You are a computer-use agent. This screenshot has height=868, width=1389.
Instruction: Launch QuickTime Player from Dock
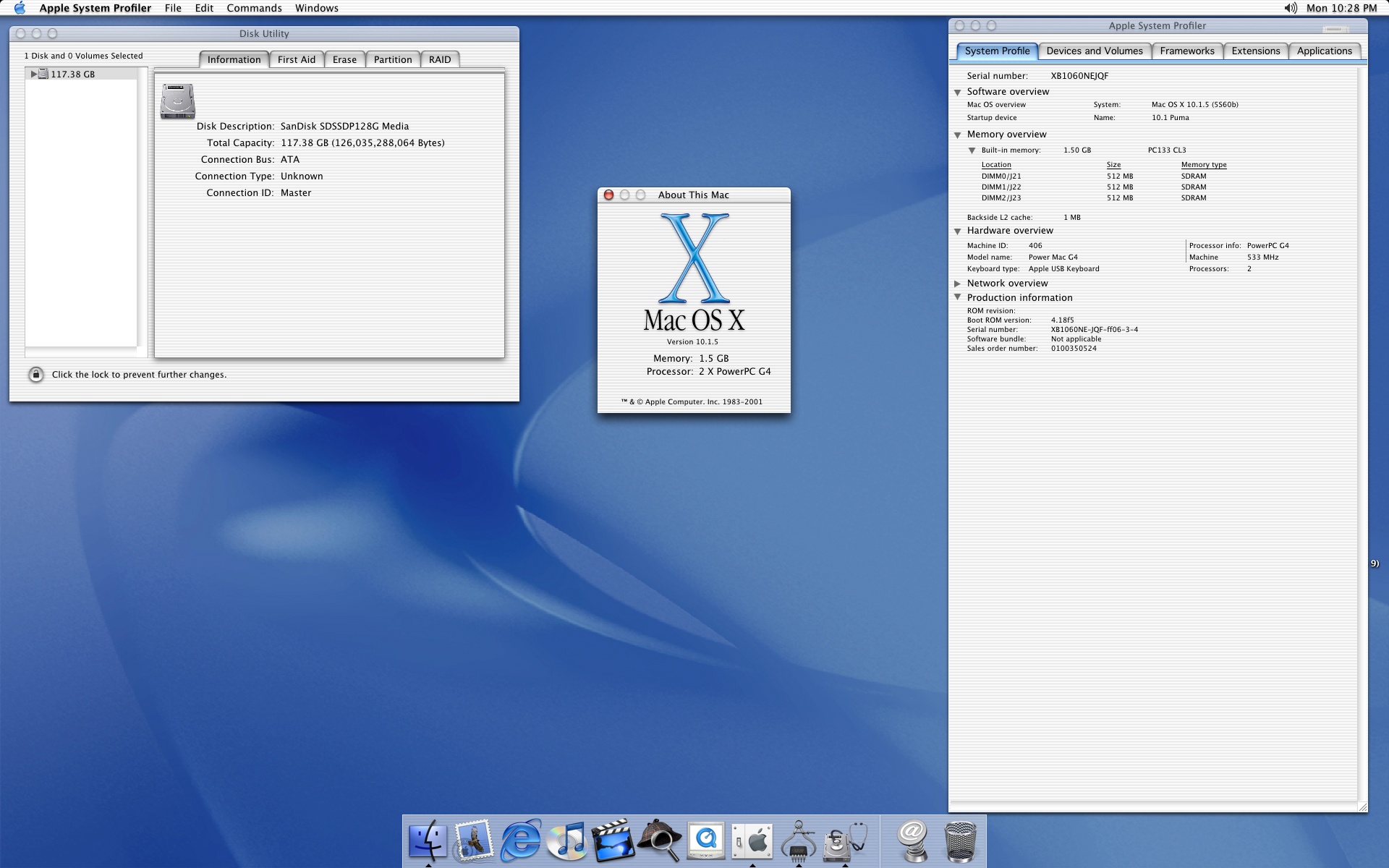[705, 841]
